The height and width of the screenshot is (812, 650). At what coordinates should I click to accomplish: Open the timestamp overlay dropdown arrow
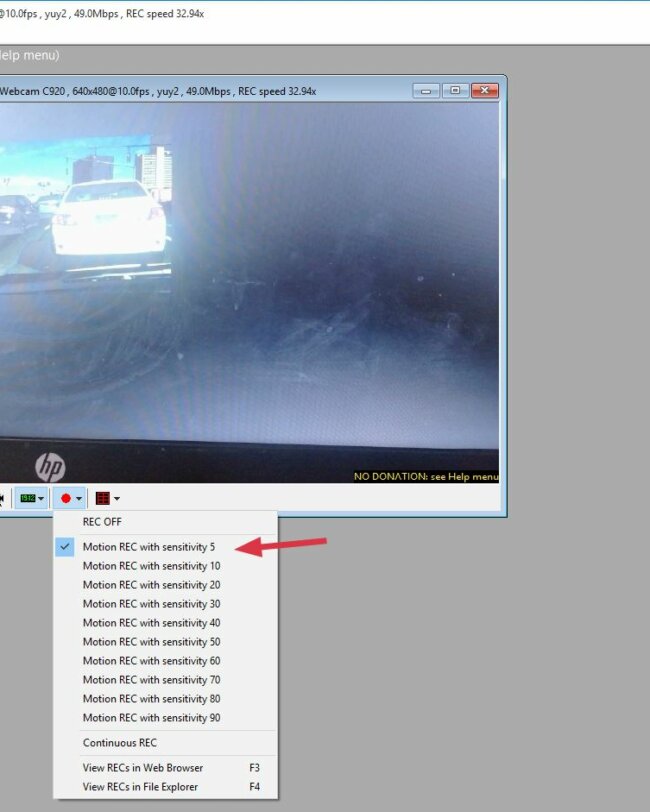coord(41,499)
